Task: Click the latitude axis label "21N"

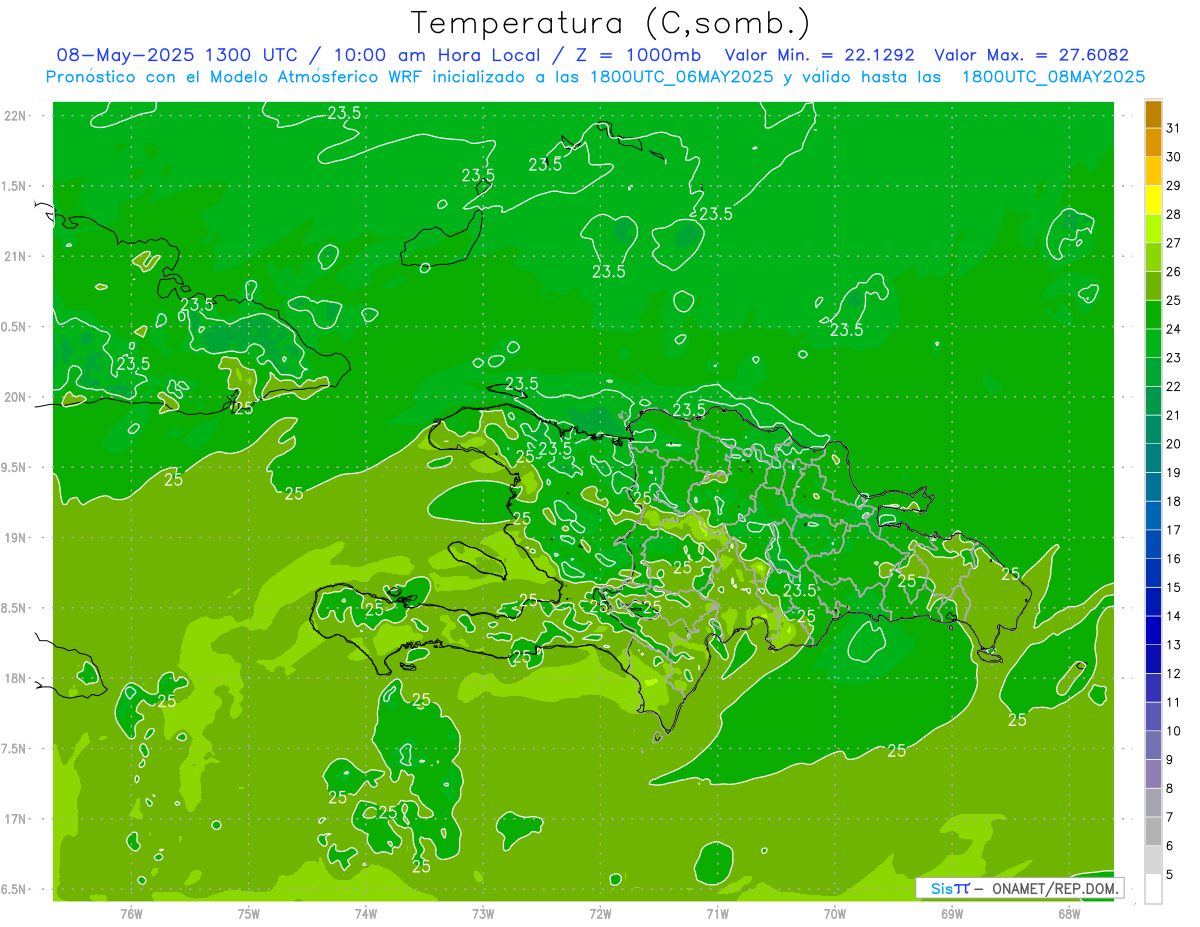Action: (15, 256)
